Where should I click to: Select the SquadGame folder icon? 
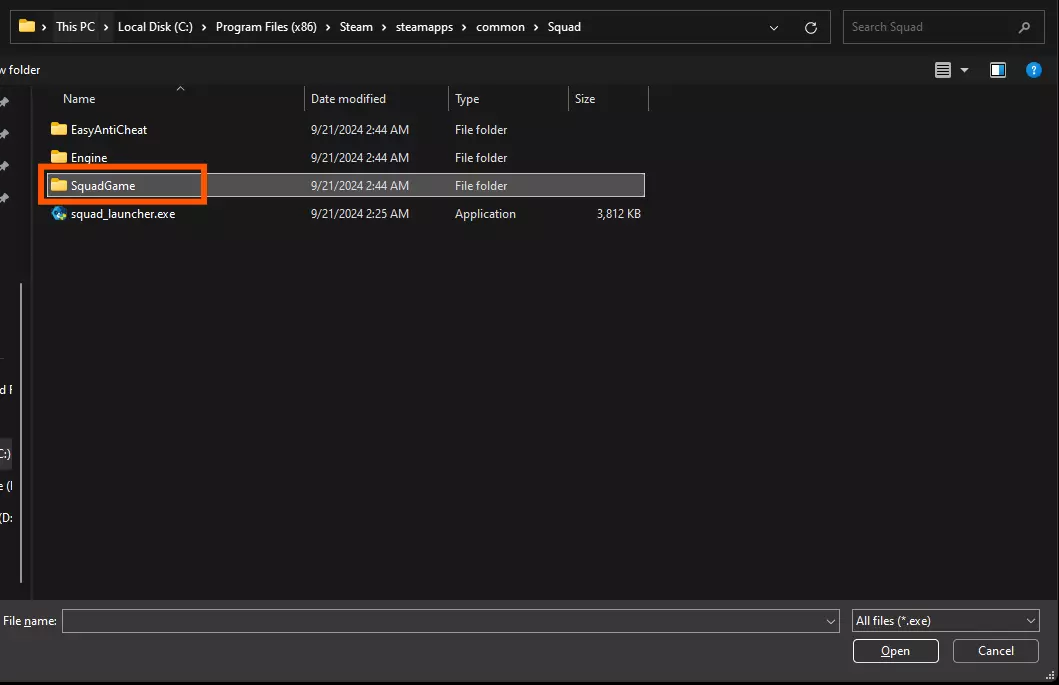click(x=59, y=185)
